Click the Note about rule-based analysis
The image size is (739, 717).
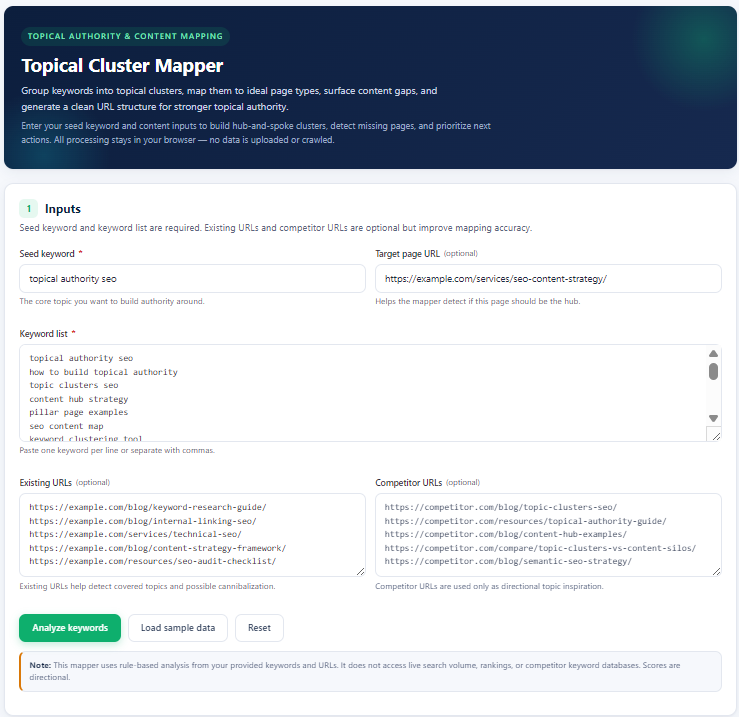tap(370, 671)
